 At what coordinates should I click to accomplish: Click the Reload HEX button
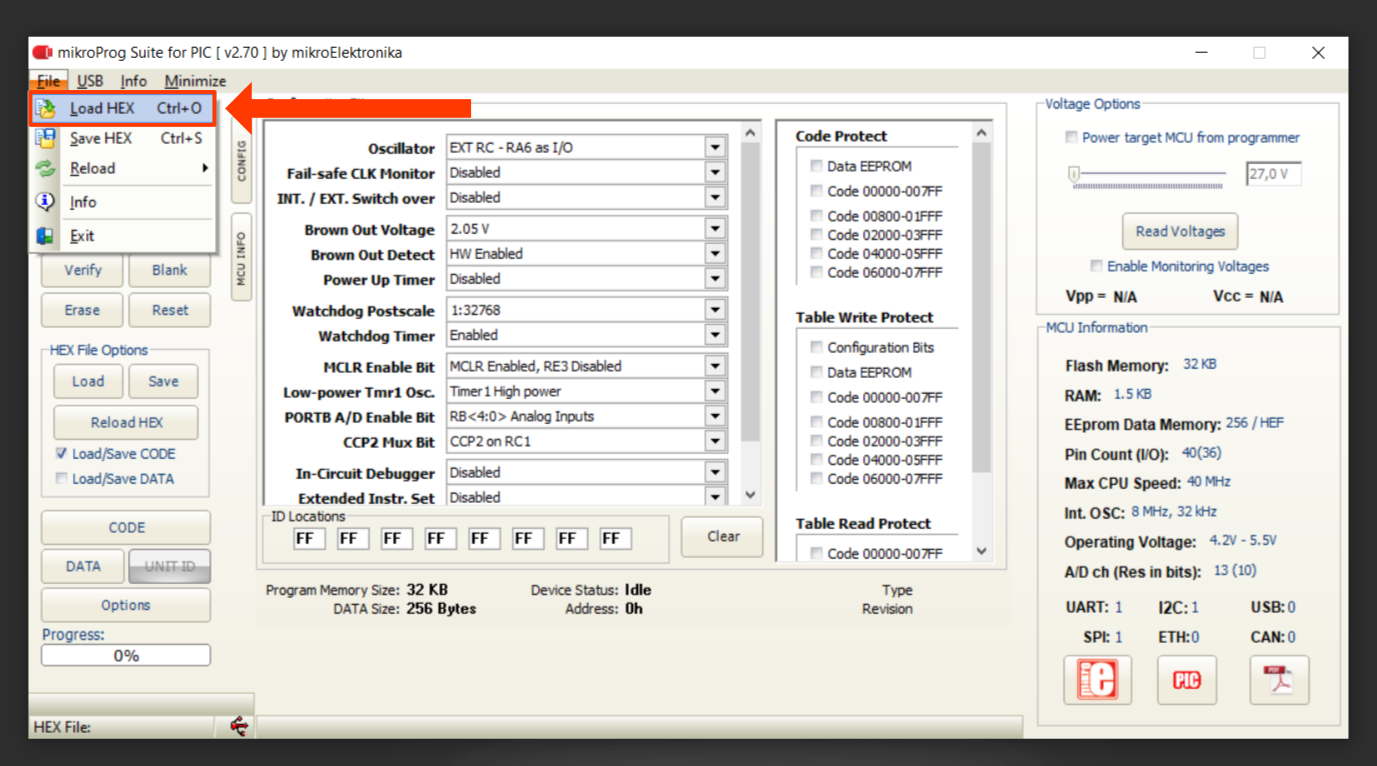click(x=126, y=422)
